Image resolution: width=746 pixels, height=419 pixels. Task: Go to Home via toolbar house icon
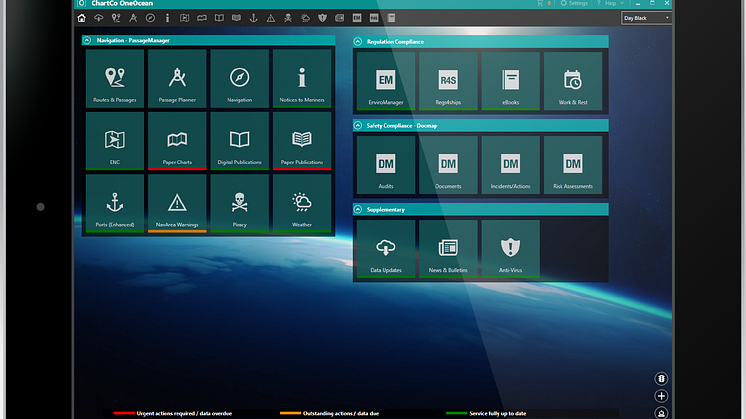click(x=81, y=18)
